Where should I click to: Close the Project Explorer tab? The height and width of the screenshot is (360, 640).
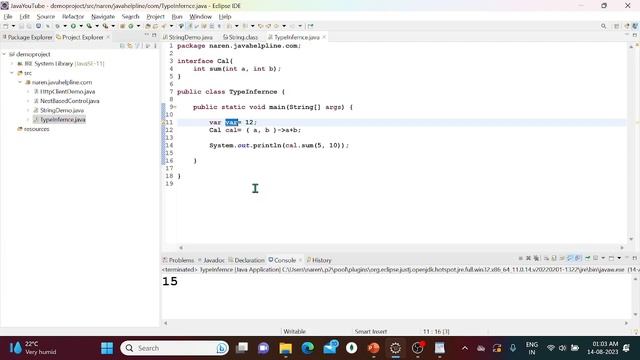point(108,37)
